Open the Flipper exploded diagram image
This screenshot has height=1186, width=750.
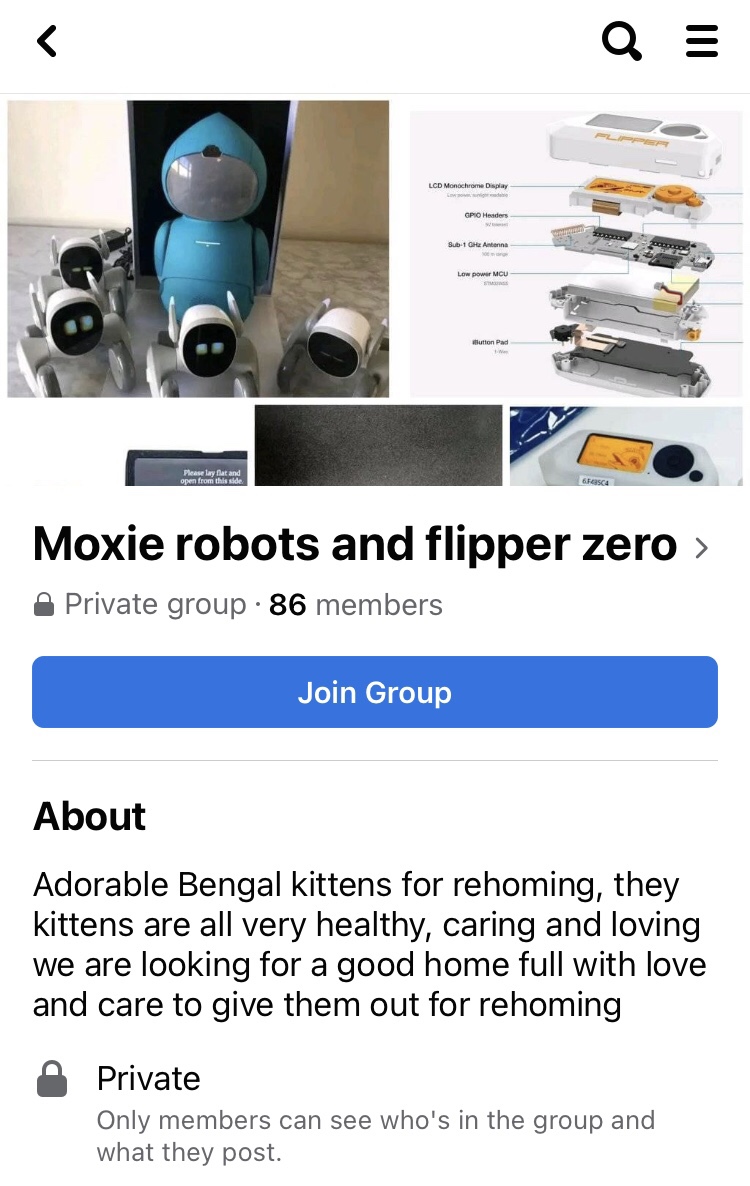(x=576, y=253)
